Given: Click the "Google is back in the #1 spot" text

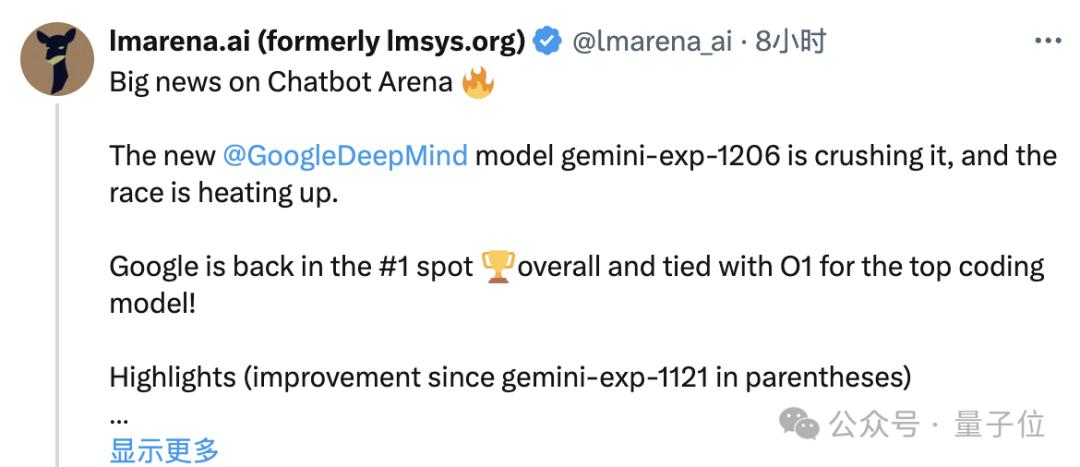Looking at the screenshot, I should [291, 267].
